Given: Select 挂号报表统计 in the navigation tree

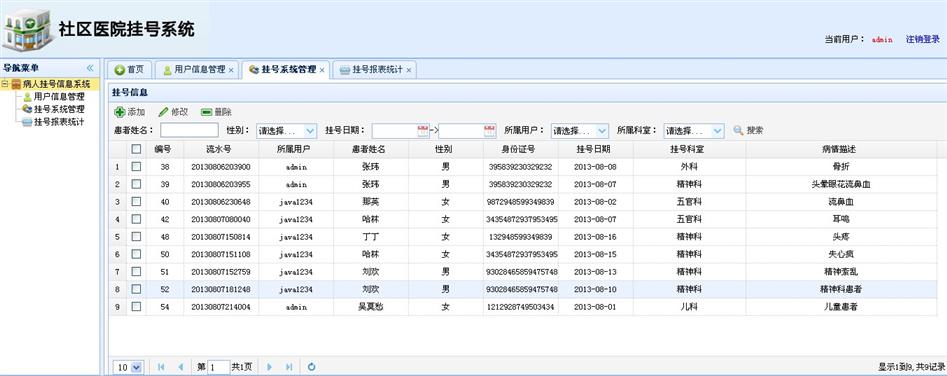Looking at the screenshot, I should [59, 122].
